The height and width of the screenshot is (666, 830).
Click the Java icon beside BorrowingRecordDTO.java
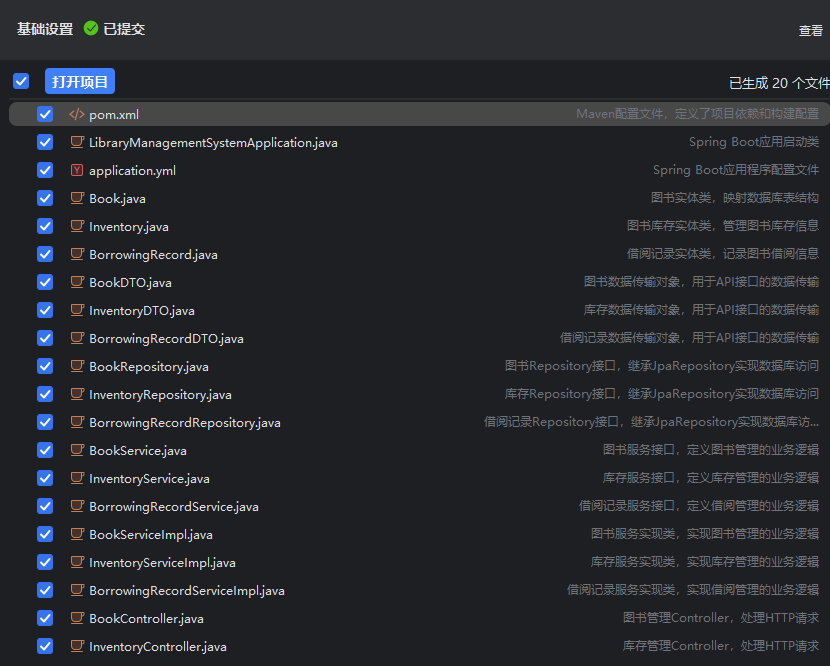tap(77, 338)
